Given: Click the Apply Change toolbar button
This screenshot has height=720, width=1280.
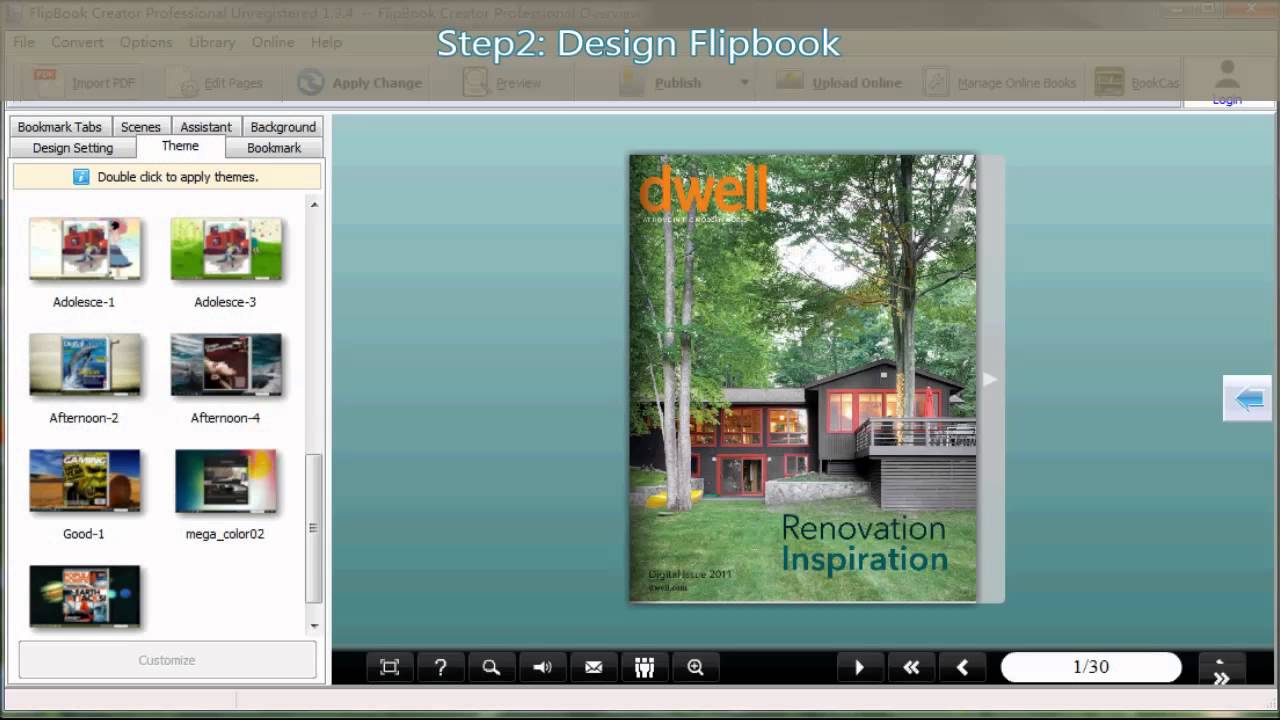Looking at the screenshot, I should coord(360,83).
